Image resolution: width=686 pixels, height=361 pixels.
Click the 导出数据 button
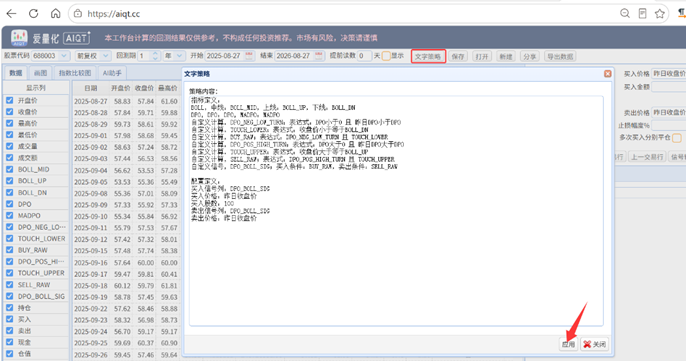(x=560, y=56)
